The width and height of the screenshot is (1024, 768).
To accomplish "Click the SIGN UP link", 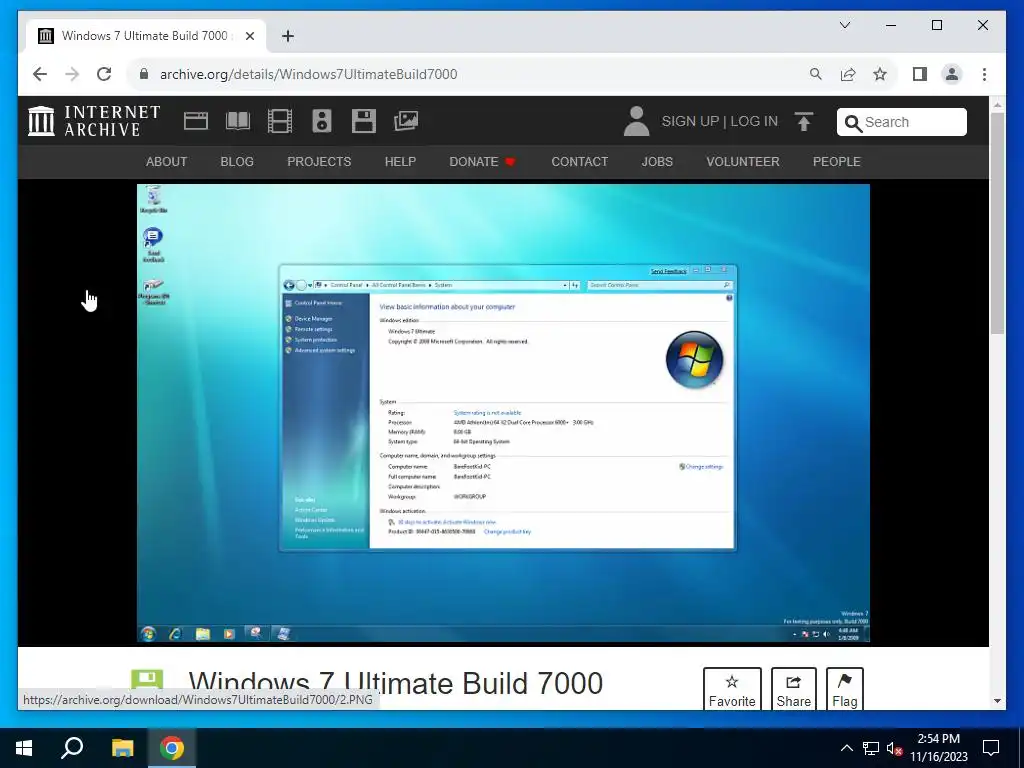I will click(690, 121).
